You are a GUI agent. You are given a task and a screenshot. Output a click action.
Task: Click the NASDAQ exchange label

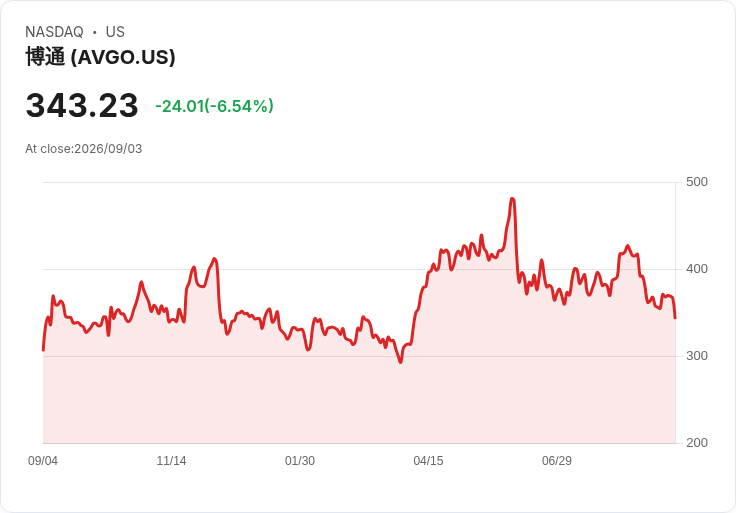pos(54,32)
